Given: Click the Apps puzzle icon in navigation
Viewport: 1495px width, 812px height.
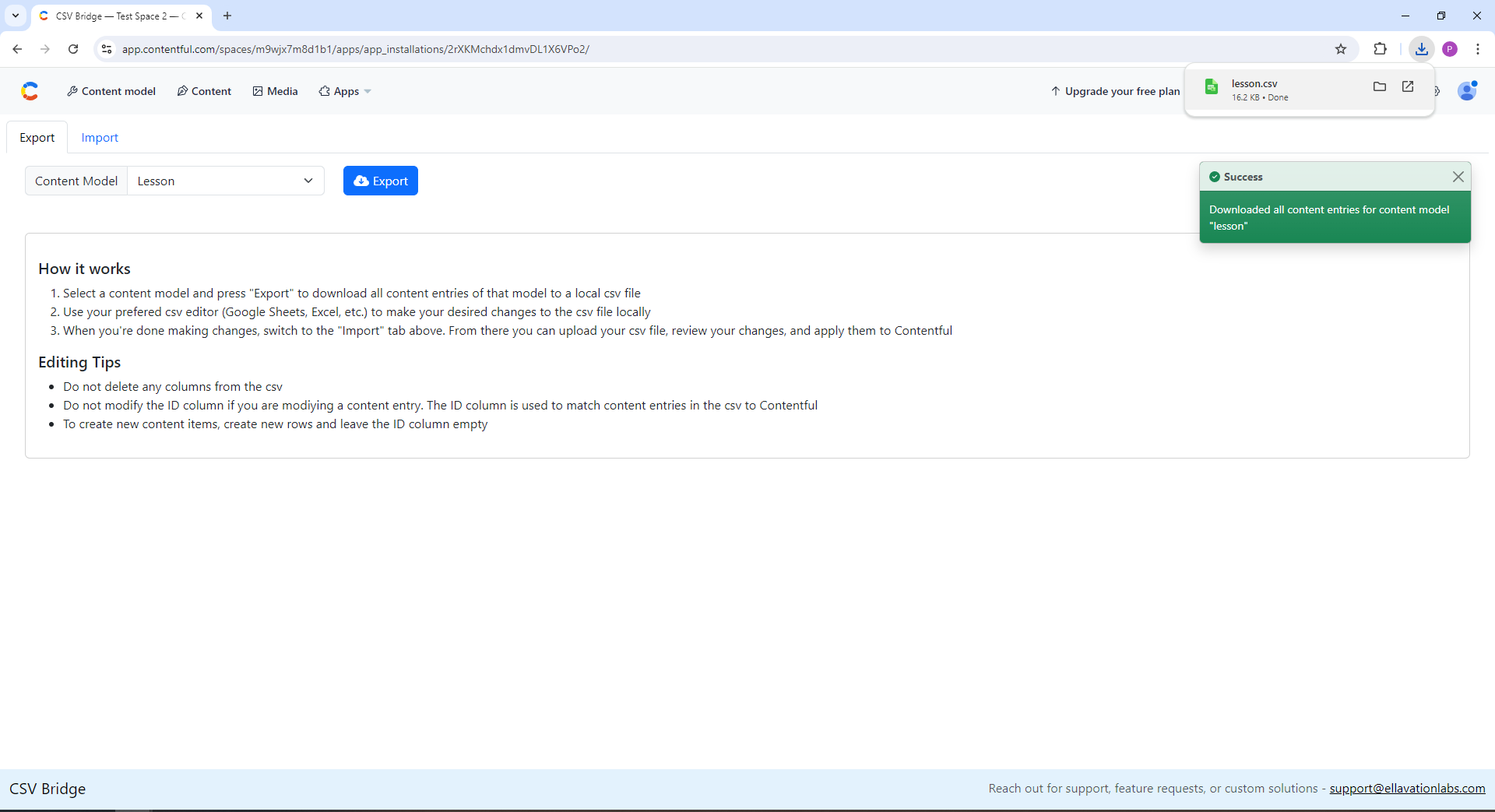Looking at the screenshot, I should (324, 91).
